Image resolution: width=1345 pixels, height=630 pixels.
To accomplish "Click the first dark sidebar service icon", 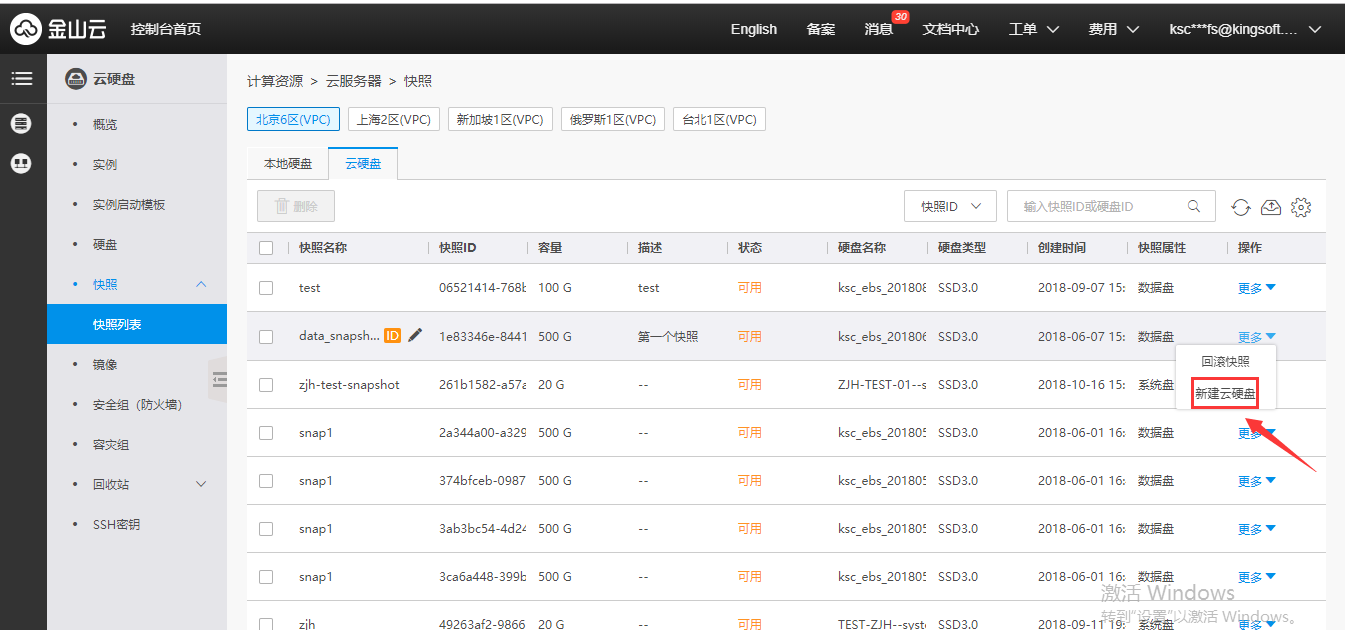I will coord(21,124).
